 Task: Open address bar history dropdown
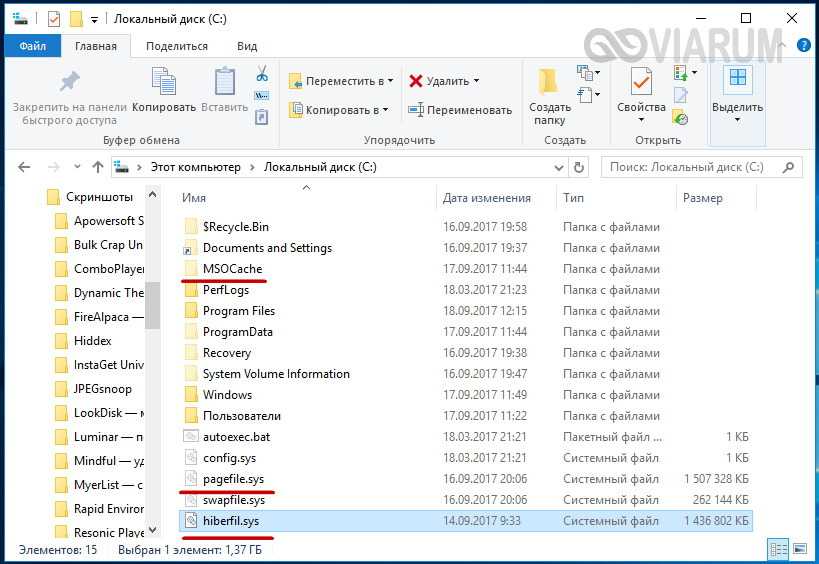click(558, 168)
